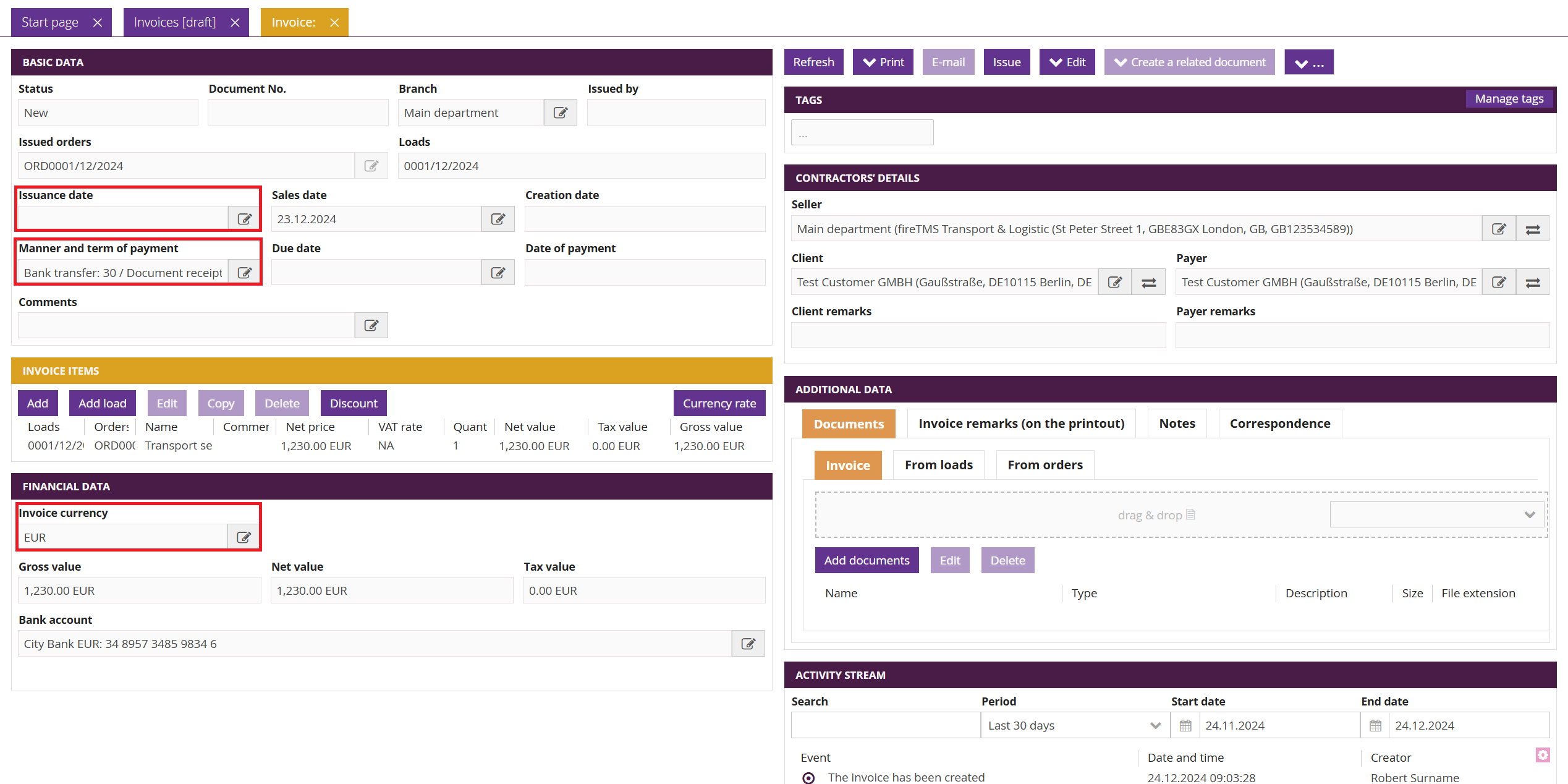Expand the more options "..." dropdown
Image resolution: width=1568 pixels, height=784 pixels.
coord(1308,62)
